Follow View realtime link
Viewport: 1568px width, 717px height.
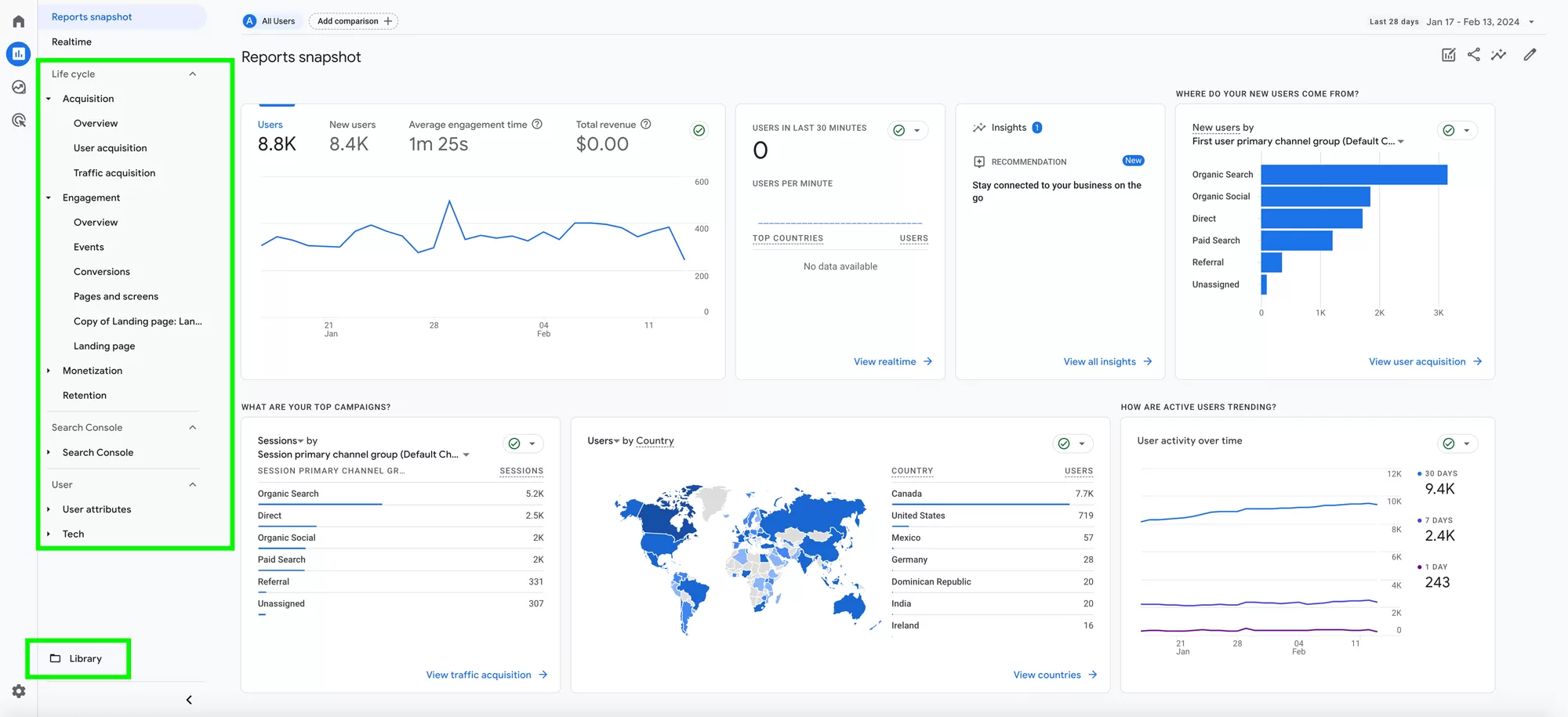tap(893, 361)
